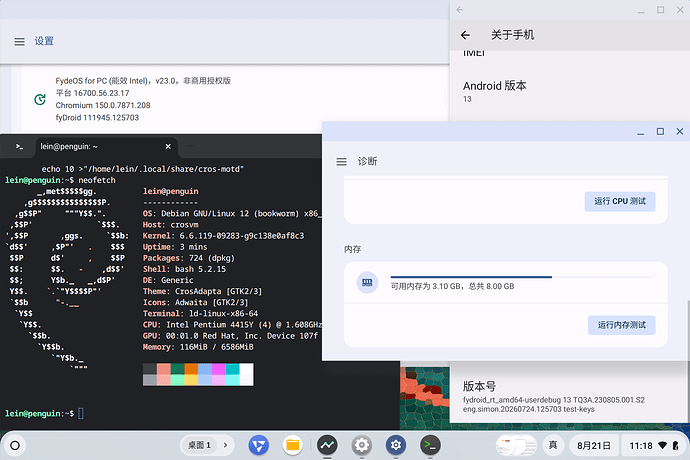The height and width of the screenshot is (460, 690).
Task: Open the Files app on shelf
Action: (293, 445)
